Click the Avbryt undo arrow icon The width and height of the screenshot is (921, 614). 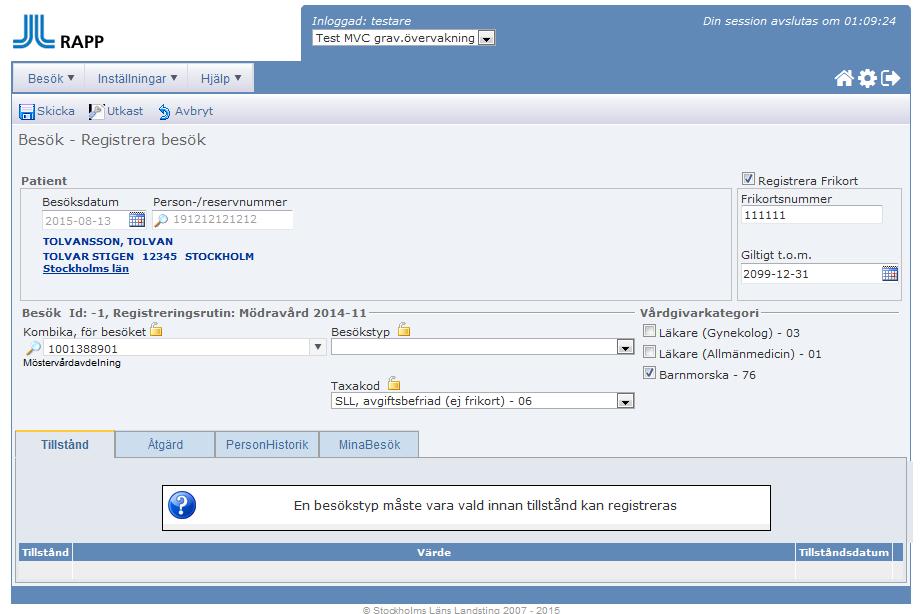164,112
